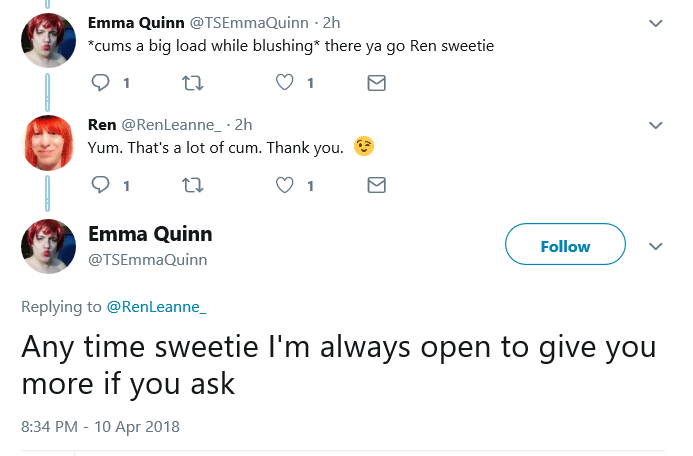
Task: Follow Emma Quinn
Action: coord(565,246)
